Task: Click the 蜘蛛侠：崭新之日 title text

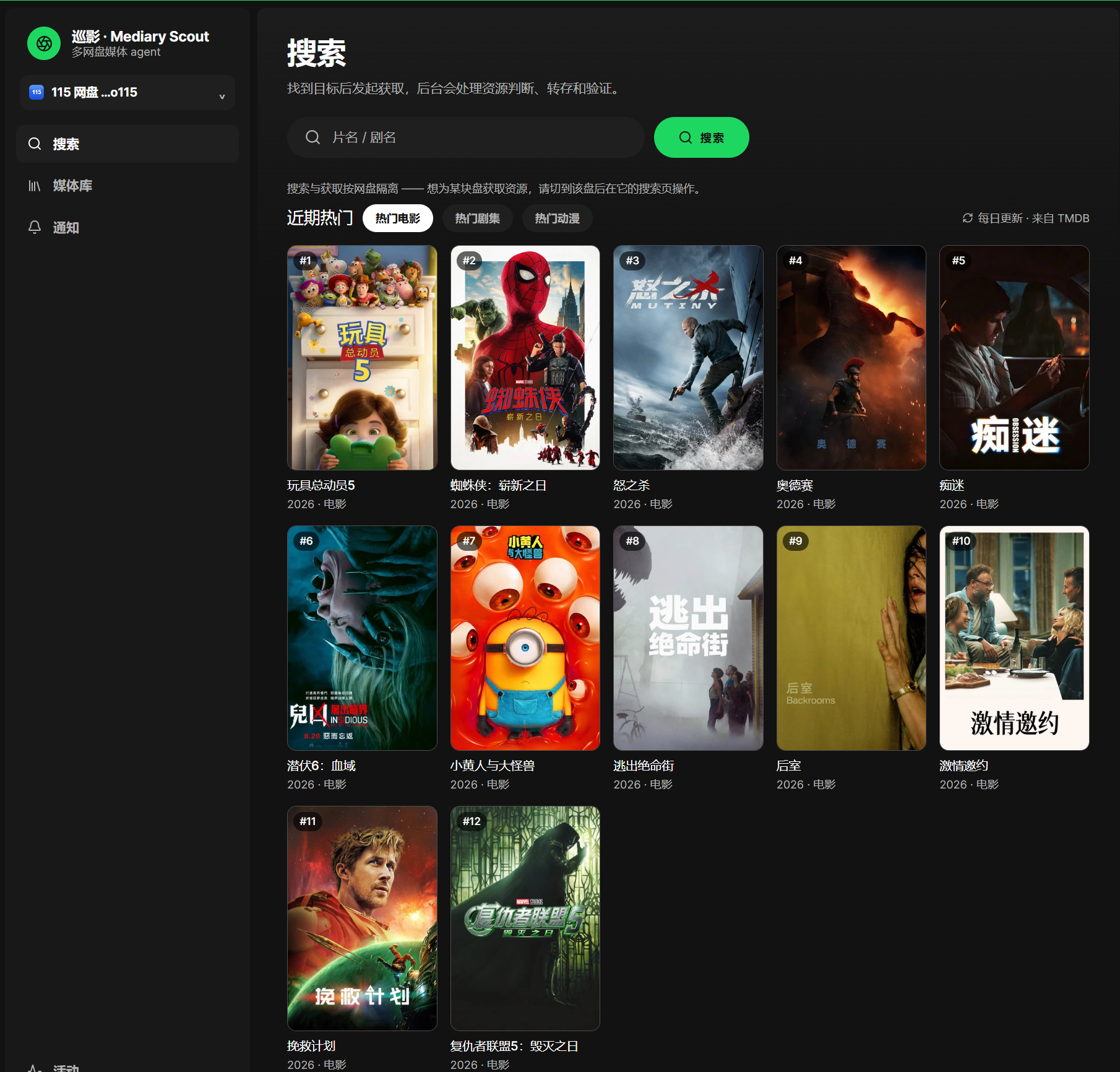Action: (499, 486)
